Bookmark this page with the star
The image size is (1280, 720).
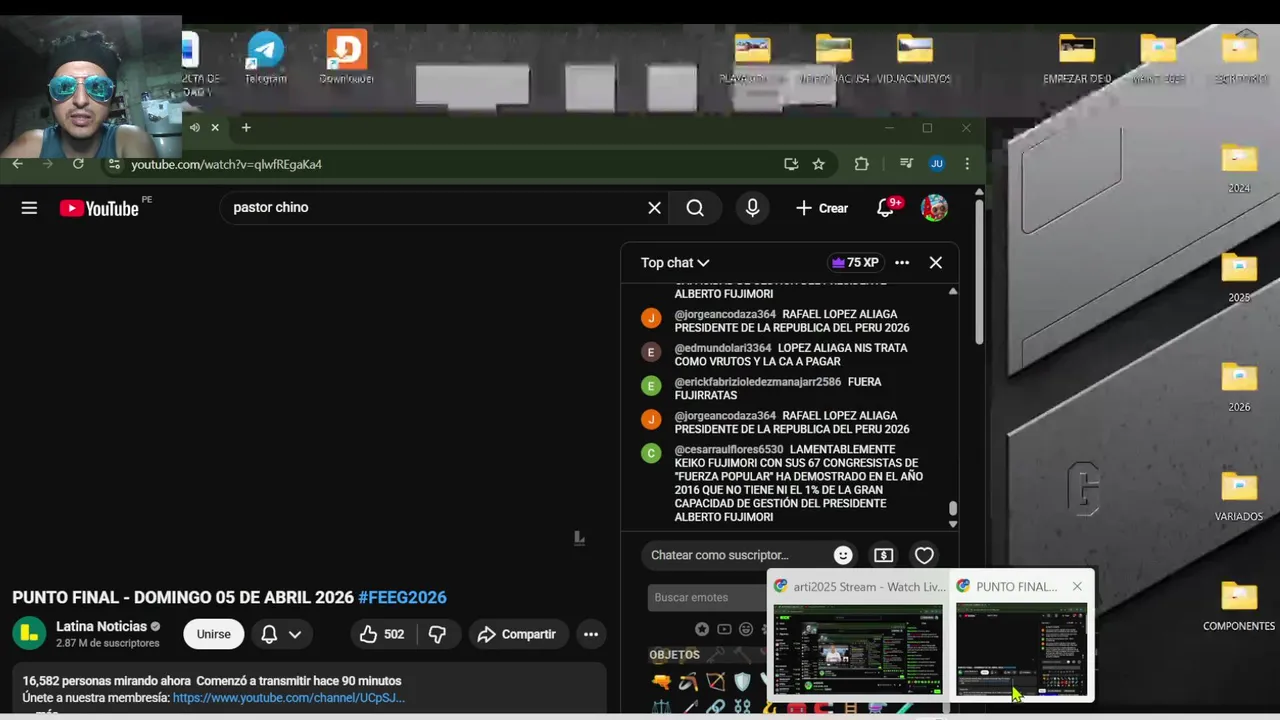click(x=819, y=164)
